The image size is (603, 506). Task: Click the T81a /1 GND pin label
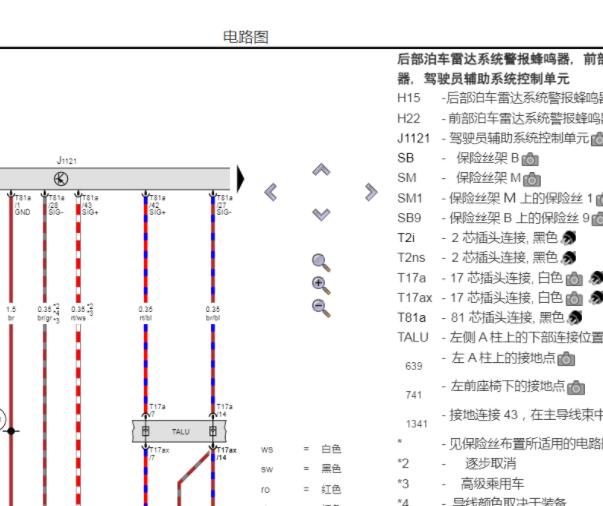[x=22, y=205]
